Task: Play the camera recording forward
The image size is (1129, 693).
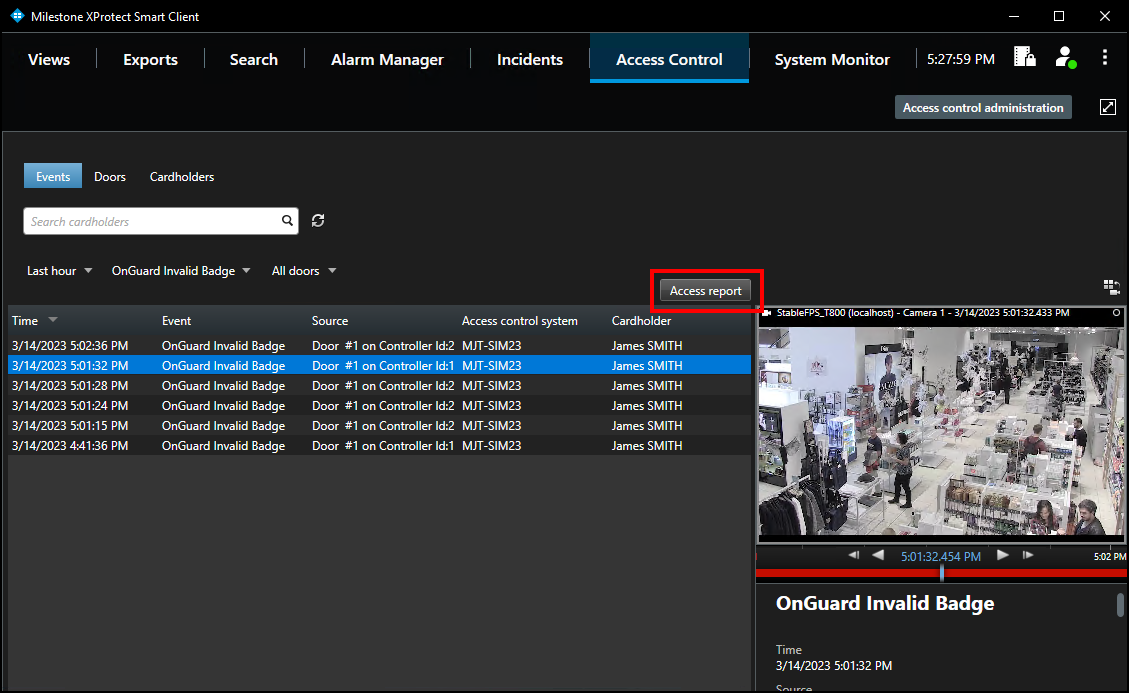Action: (1003, 554)
